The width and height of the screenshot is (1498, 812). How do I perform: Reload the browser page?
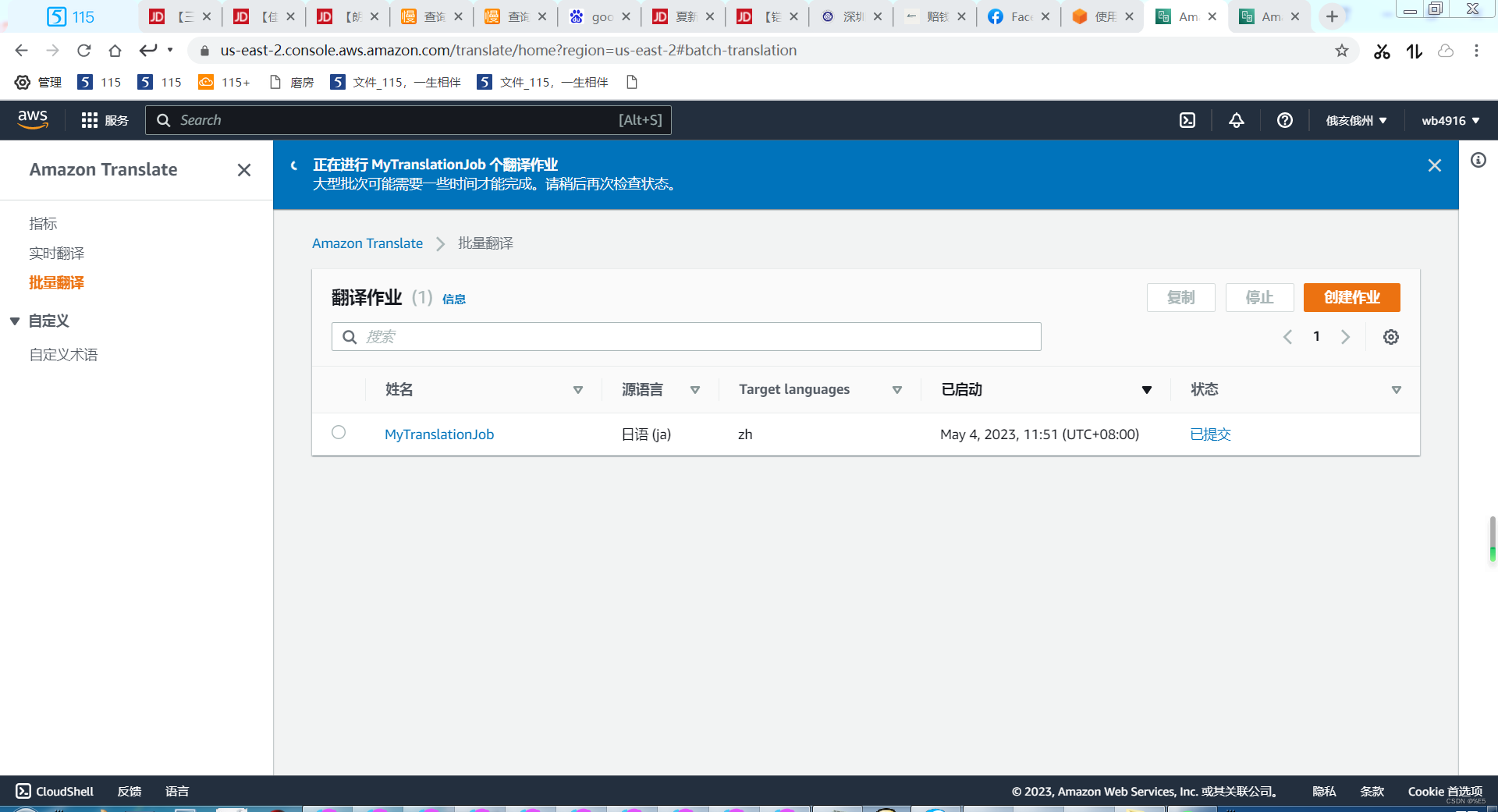[x=83, y=51]
